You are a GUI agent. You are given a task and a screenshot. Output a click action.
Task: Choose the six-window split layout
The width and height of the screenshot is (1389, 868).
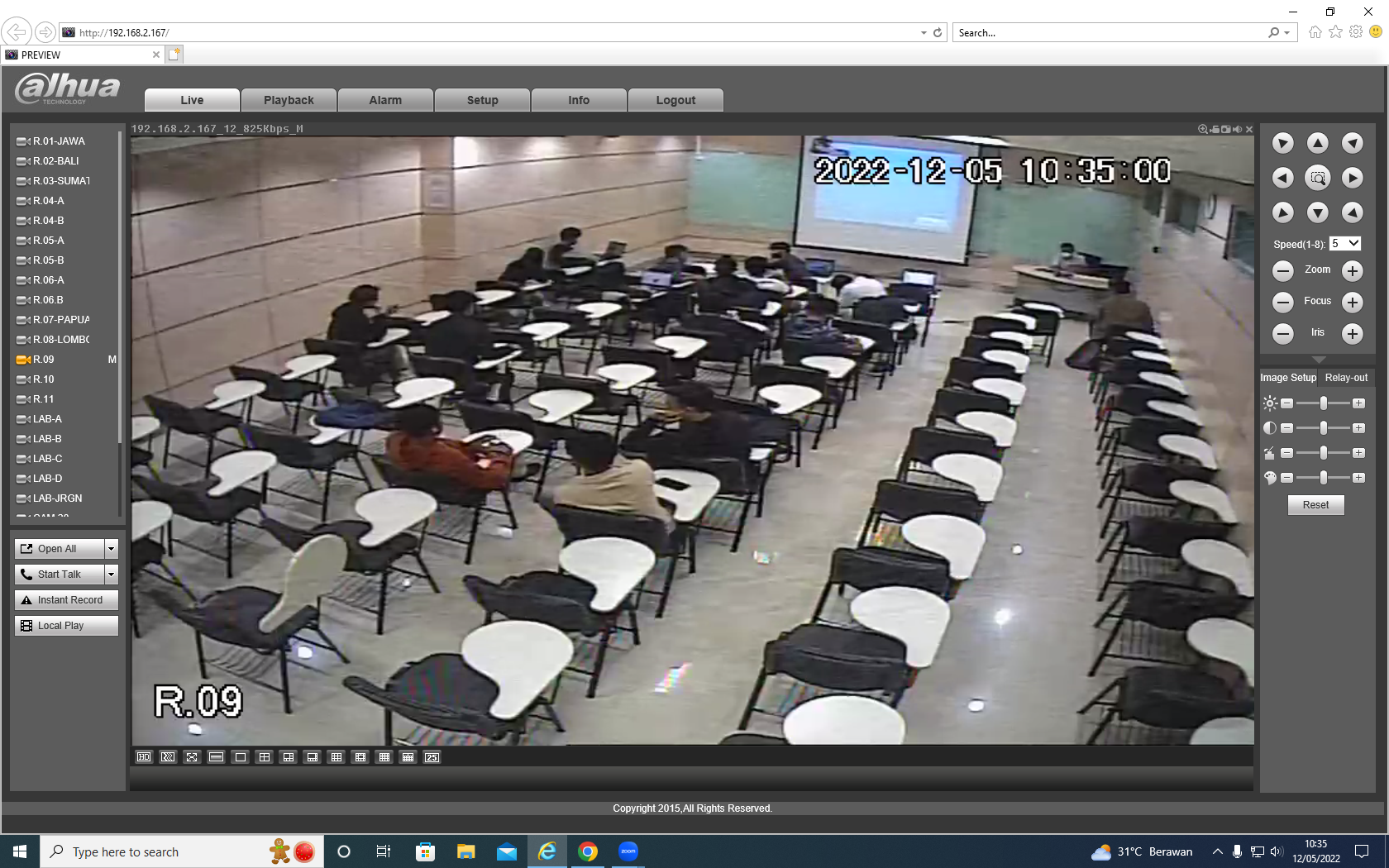click(x=289, y=757)
